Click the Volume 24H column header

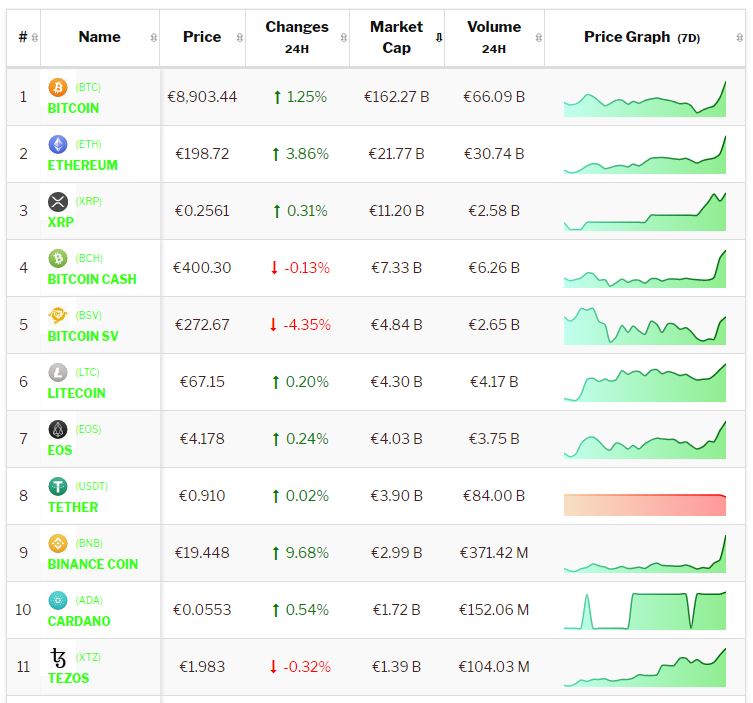coord(493,37)
